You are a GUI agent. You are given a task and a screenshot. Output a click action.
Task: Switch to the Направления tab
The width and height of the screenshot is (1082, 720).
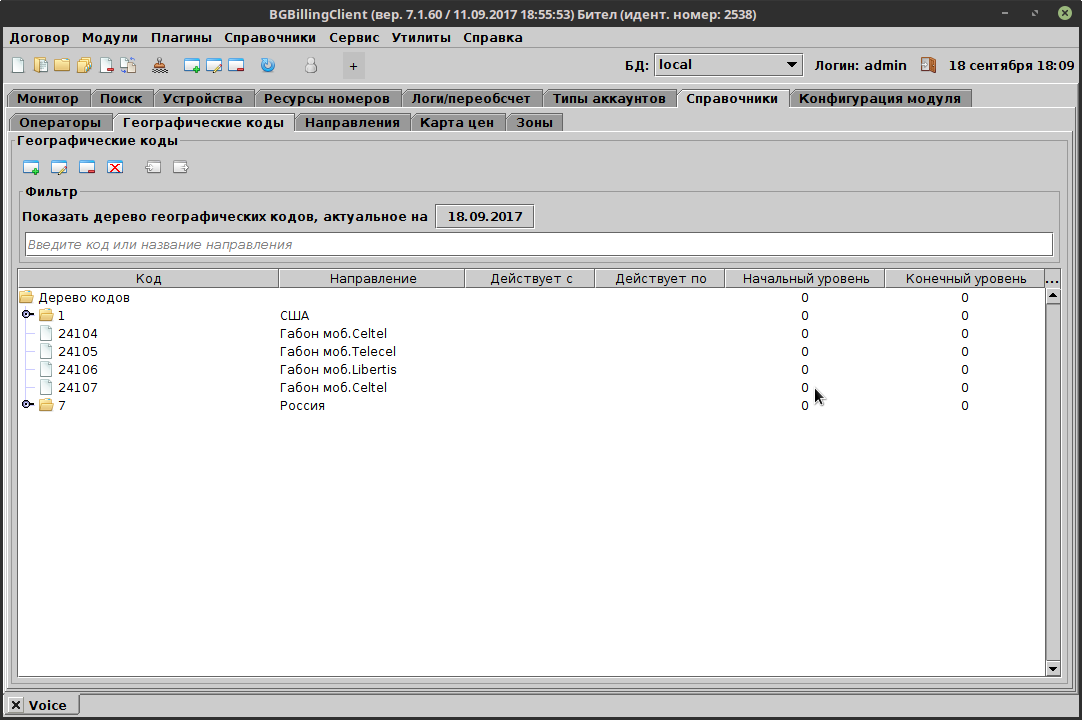coord(352,121)
